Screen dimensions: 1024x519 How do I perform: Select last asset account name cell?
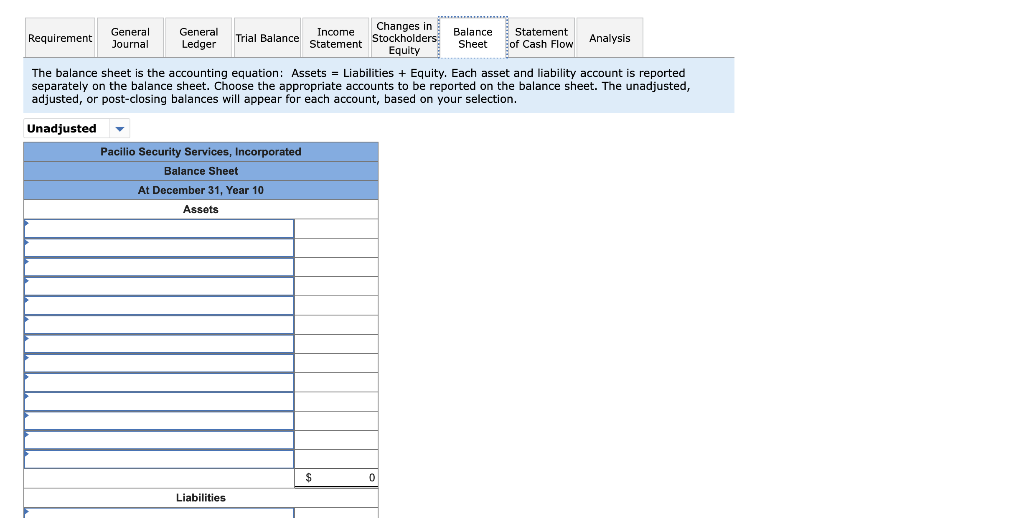point(159,459)
